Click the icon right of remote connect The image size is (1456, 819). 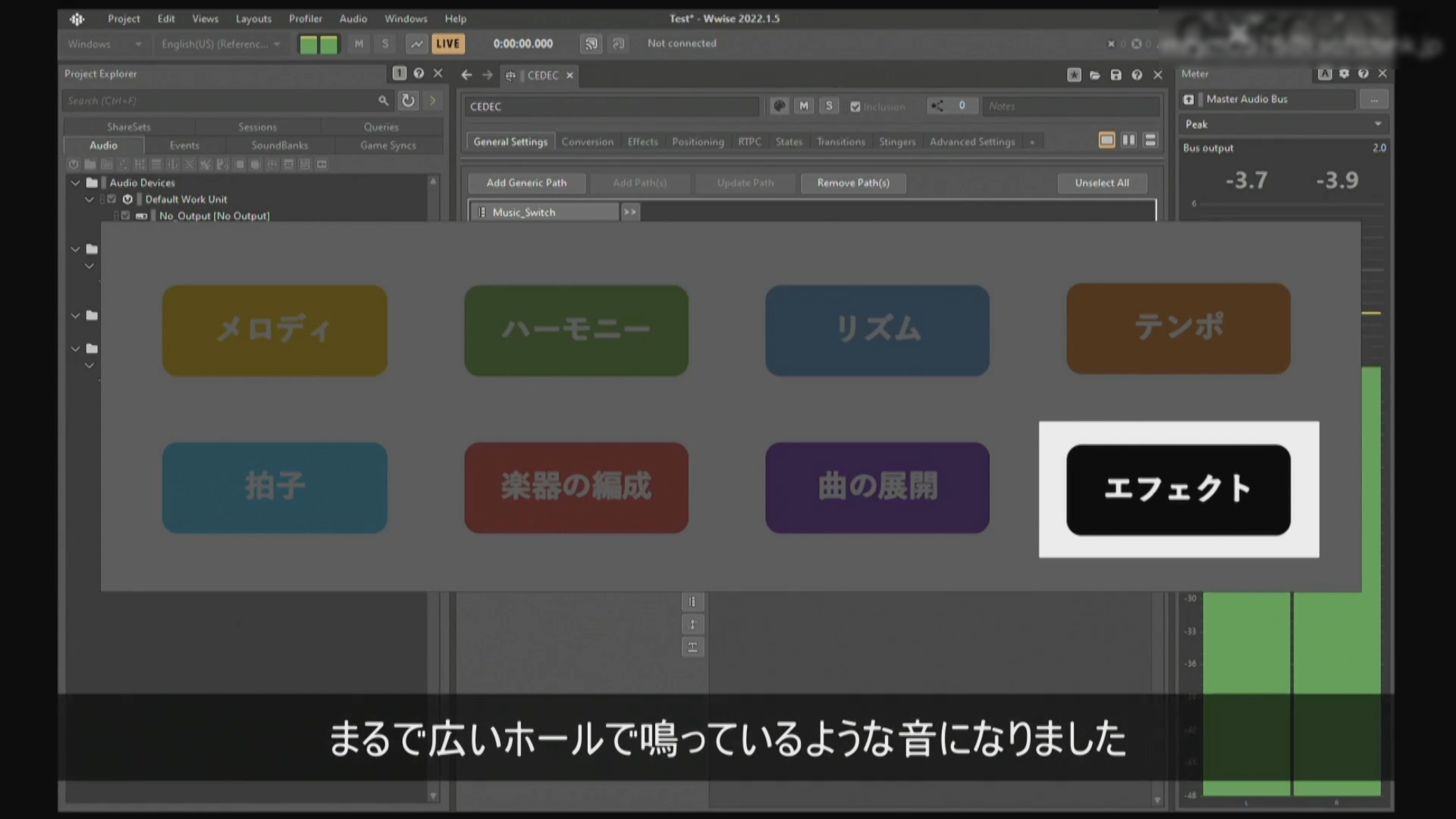click(618, 44)
